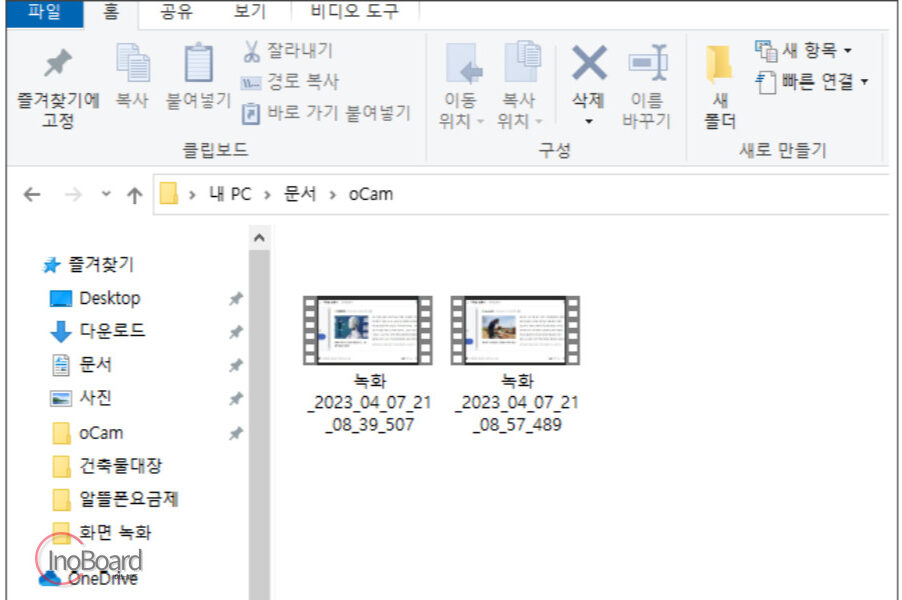Open the New item (새 항목) dropdown

803,51
